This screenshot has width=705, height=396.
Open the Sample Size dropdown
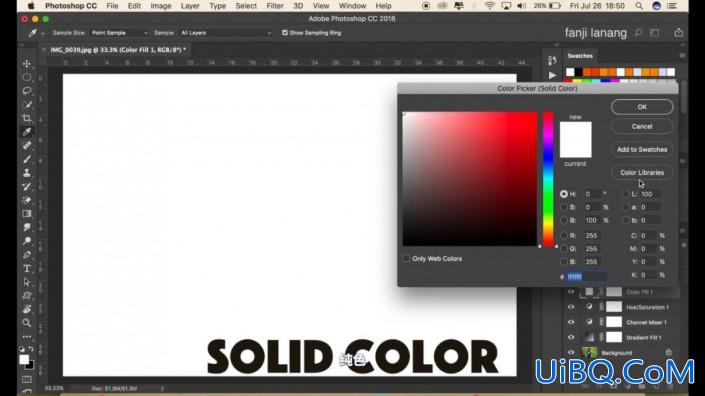point(119,33)
